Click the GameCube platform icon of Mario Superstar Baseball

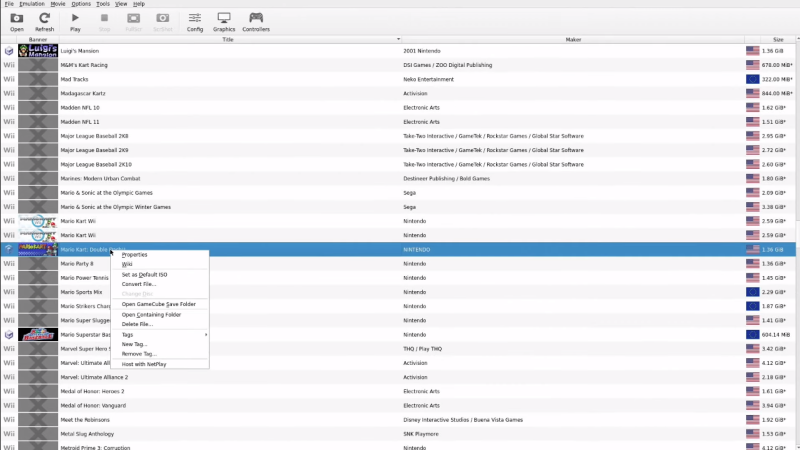9,334
